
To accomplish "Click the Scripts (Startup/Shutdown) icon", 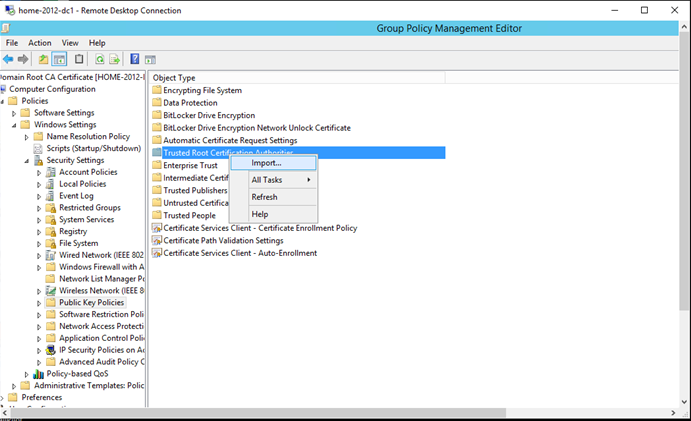I will coord(39,149).
